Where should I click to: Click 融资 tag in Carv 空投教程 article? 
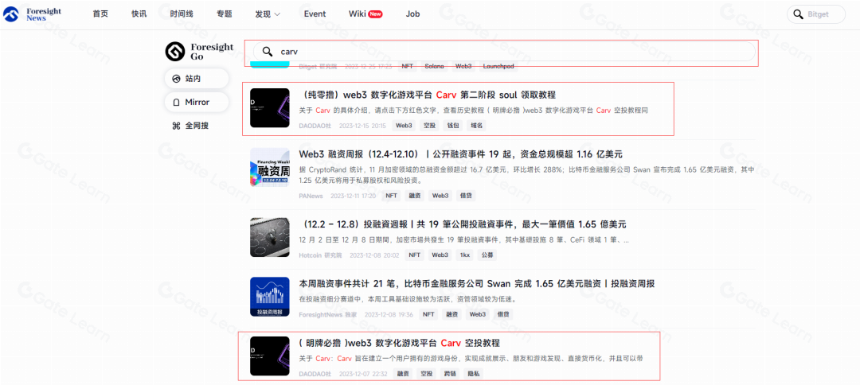[x=403, y=373]
